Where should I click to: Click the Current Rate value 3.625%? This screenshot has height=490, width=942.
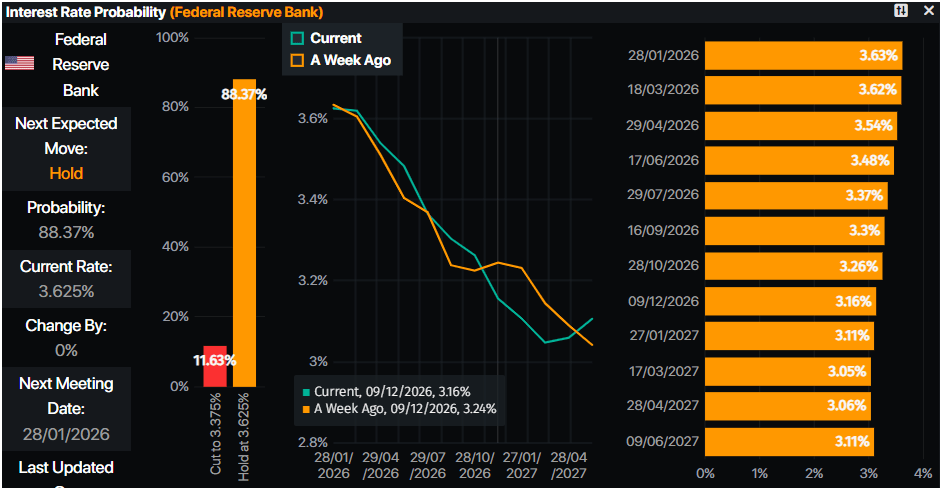[66, 291]
